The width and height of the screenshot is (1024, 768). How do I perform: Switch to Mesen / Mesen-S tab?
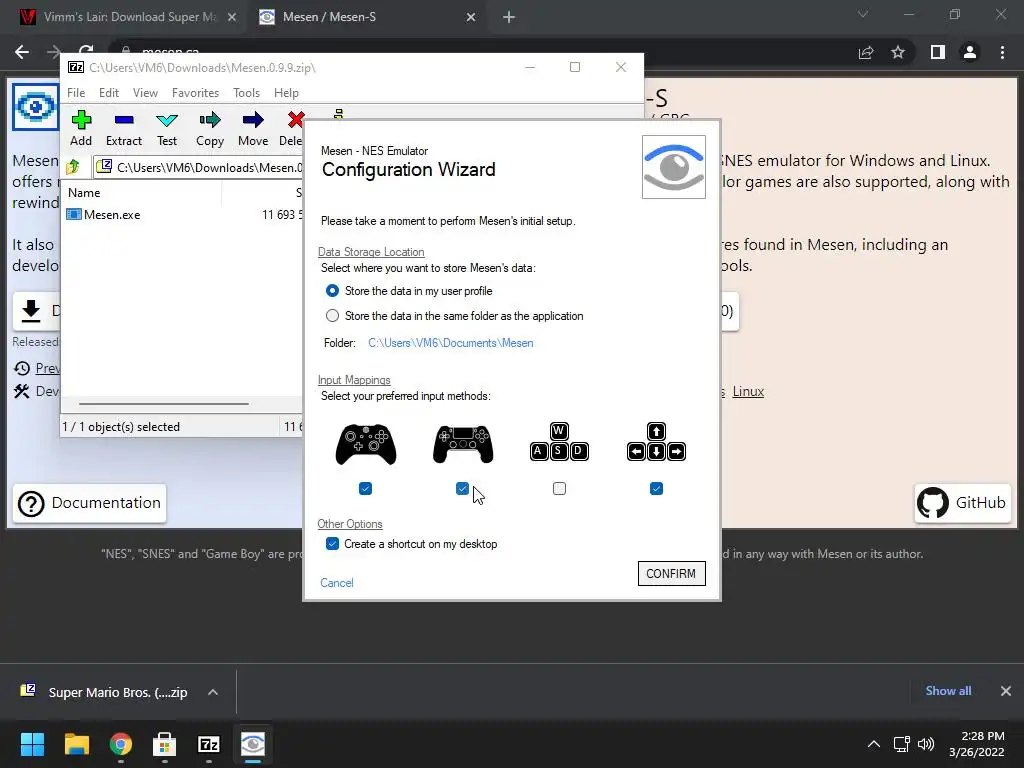click(x=366, y=17)
